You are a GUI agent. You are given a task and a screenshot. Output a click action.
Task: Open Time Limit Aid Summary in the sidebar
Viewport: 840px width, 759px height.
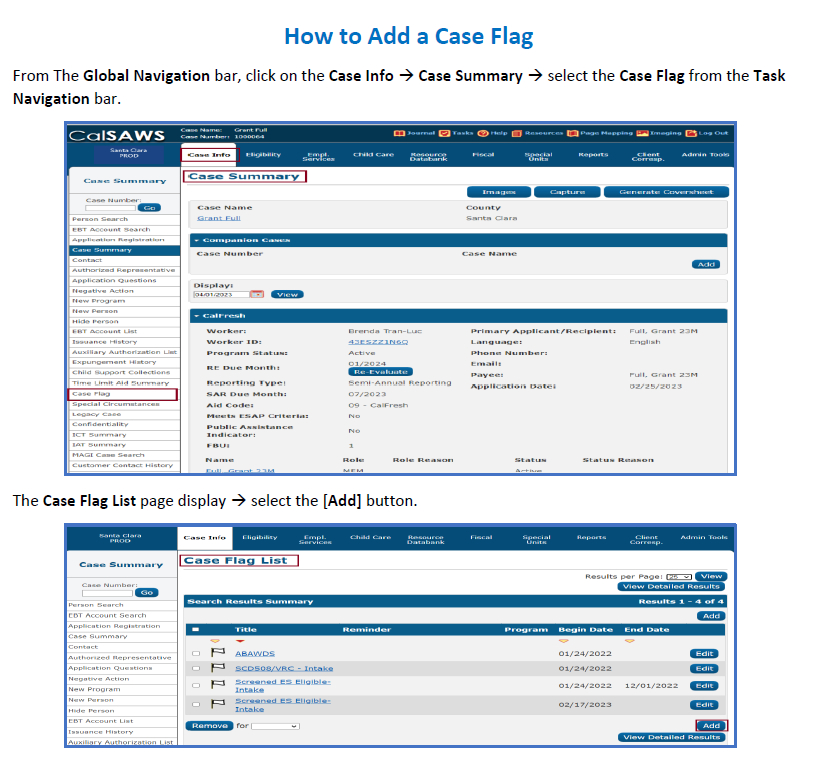tap(124, 383)
